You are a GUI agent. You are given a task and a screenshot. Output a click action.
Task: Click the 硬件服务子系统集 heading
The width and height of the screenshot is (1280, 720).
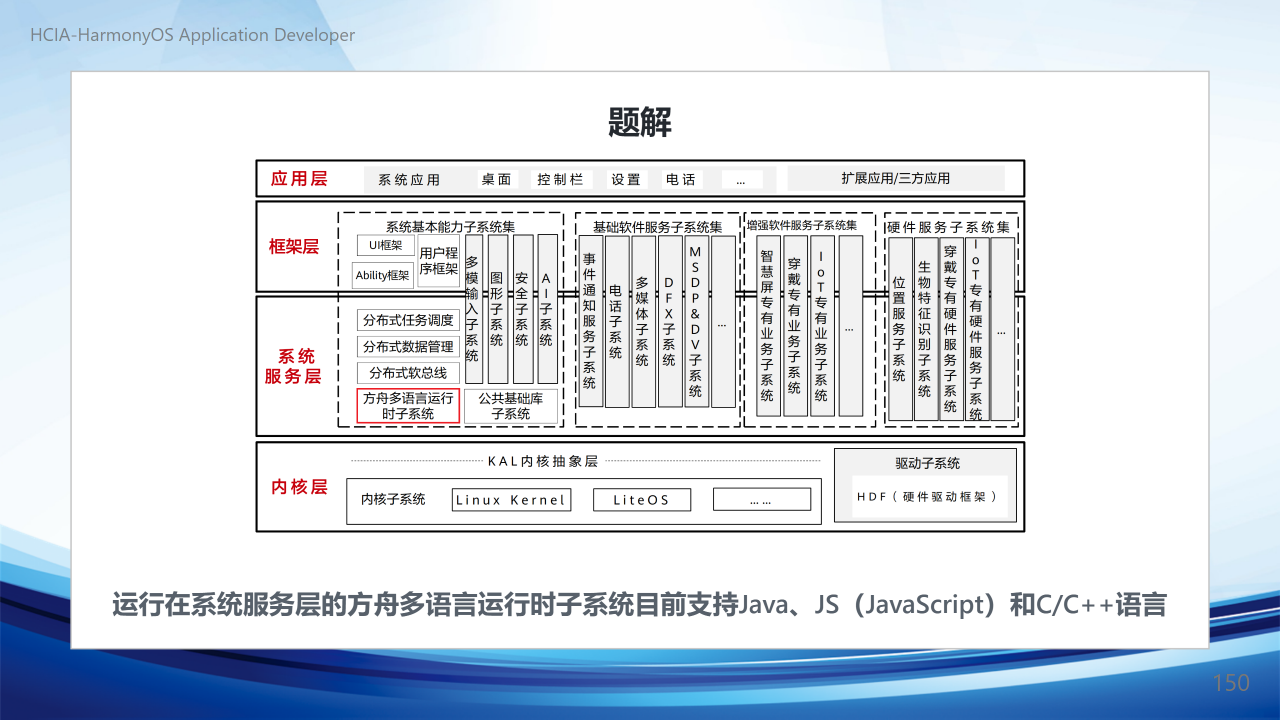pos(949,227)
